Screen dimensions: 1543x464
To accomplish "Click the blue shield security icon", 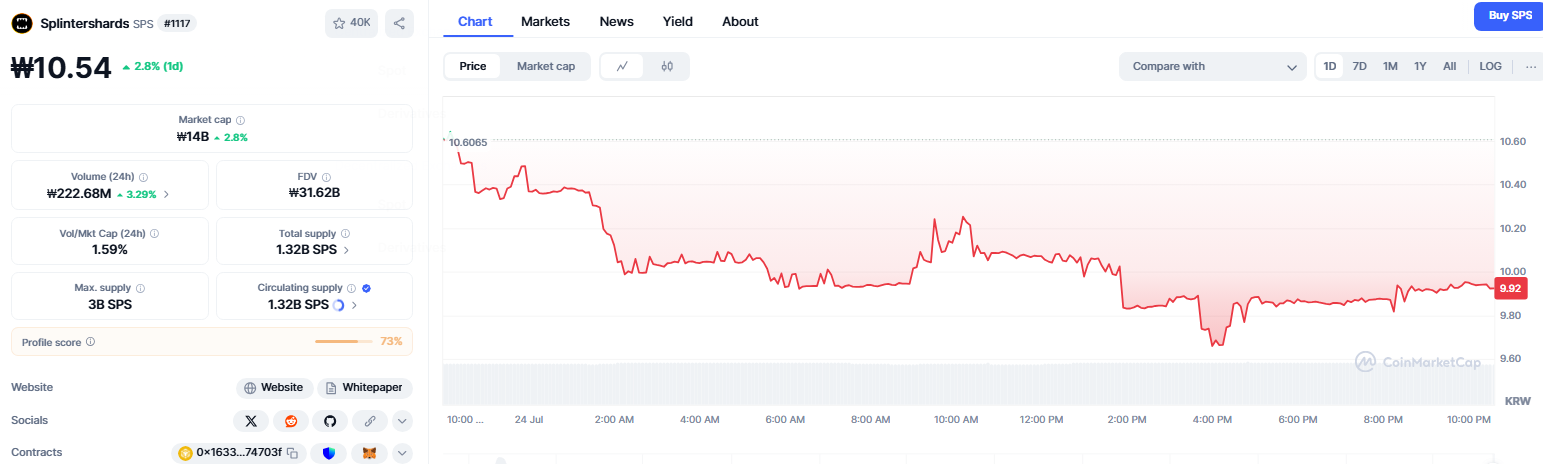I will [x=329, y=454].
